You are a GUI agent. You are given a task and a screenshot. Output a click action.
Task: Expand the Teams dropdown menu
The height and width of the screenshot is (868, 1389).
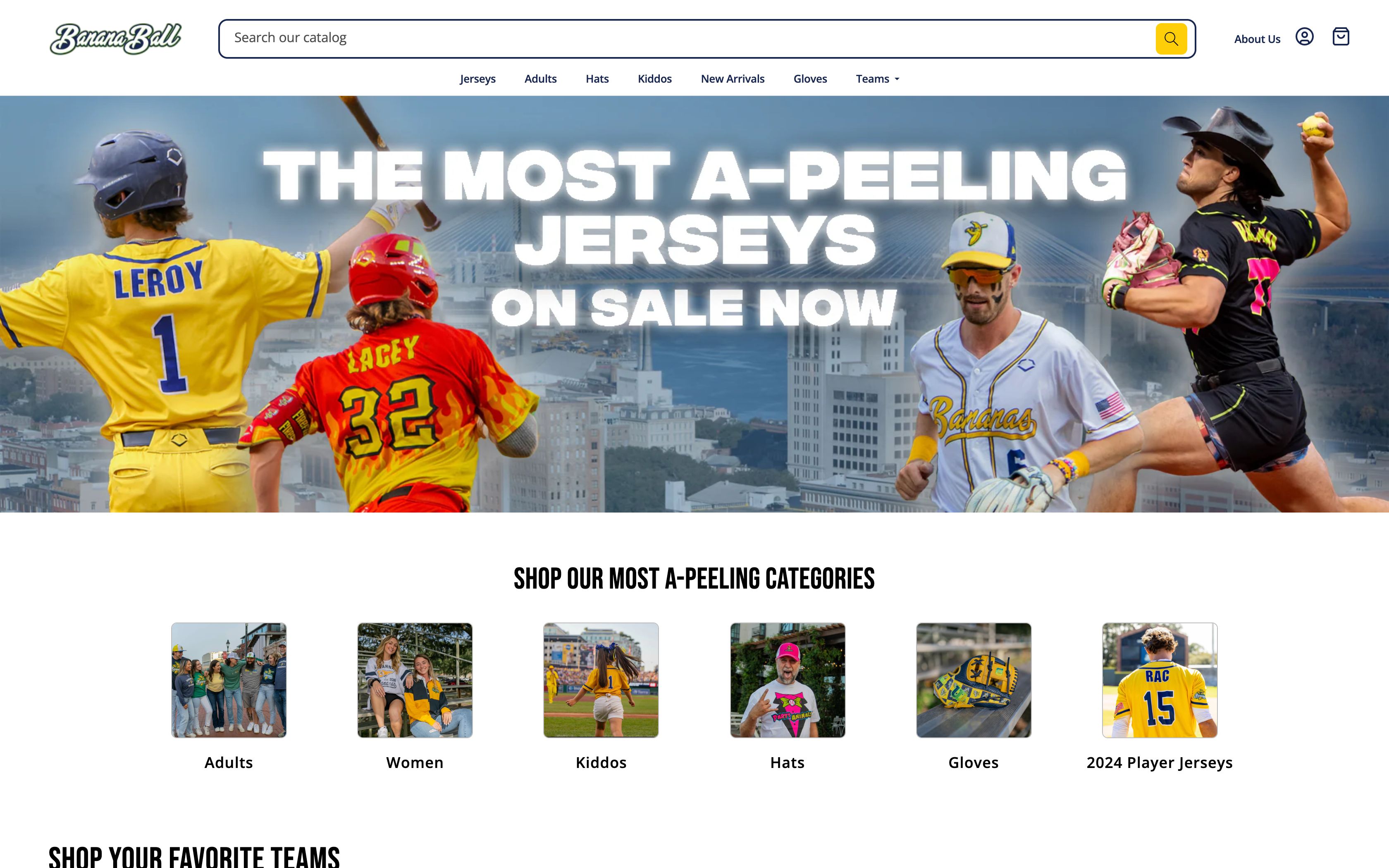877,79
